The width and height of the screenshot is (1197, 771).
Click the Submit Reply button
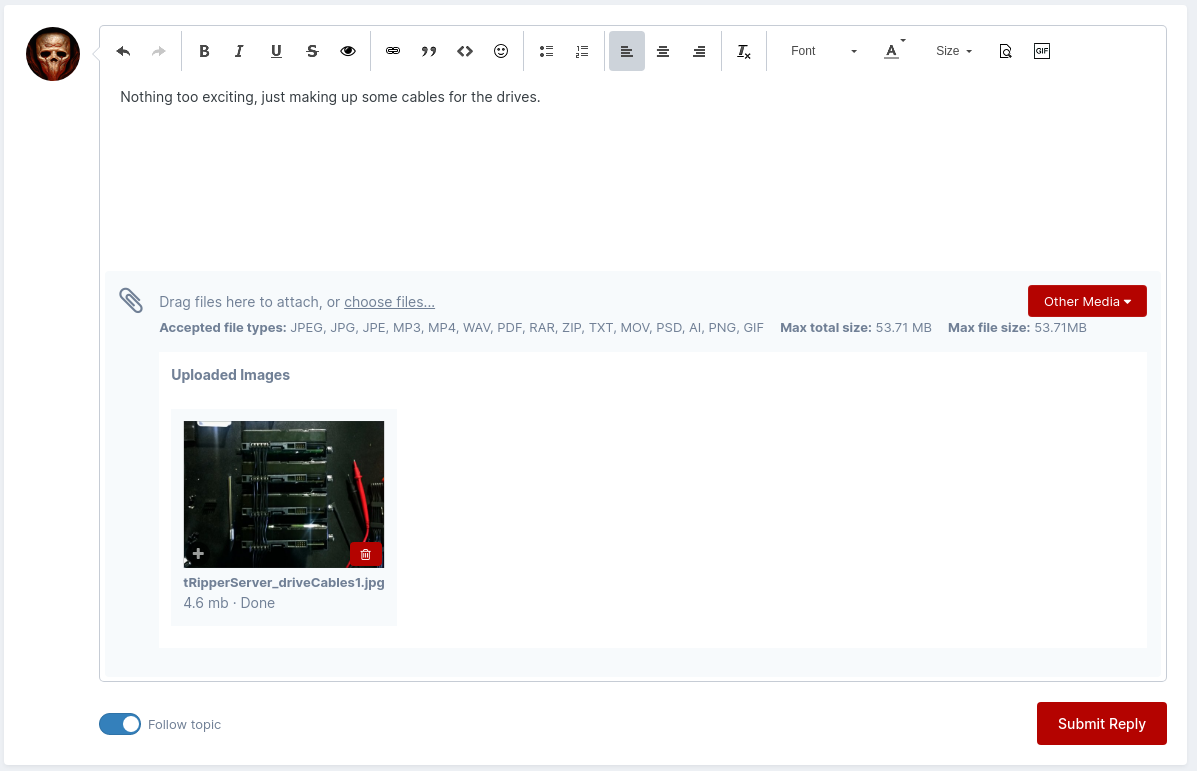pyautogui.click(x=1101, y=723)
